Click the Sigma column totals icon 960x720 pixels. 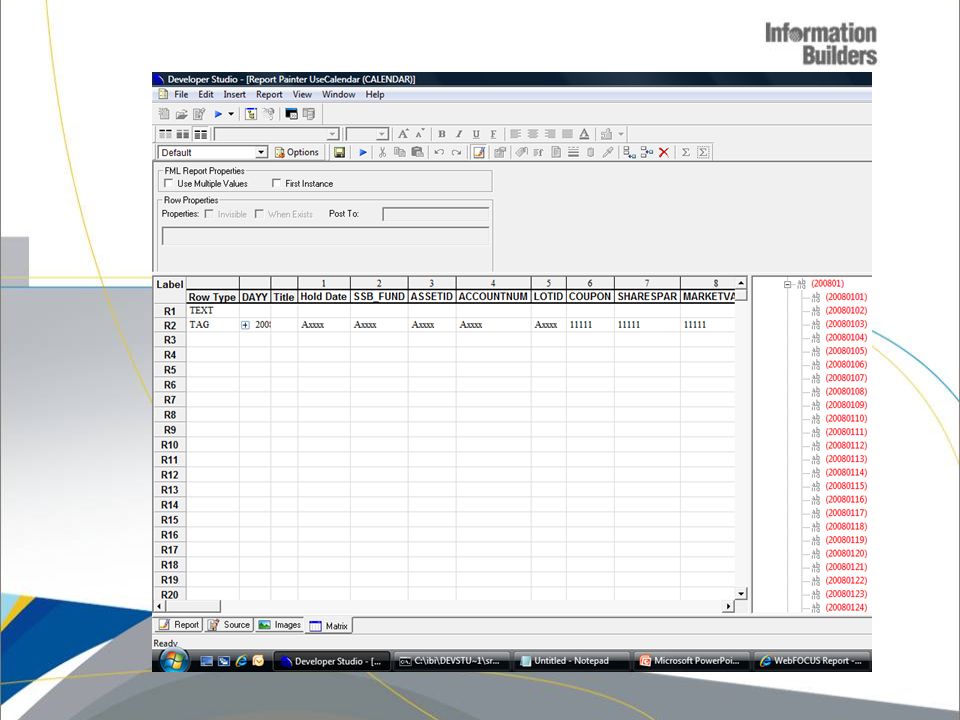[686, 152]
